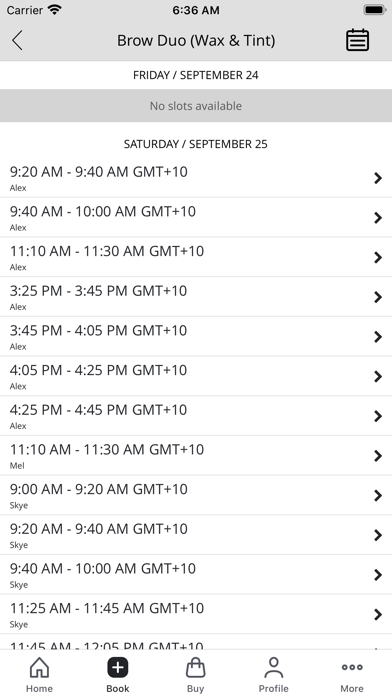392x696 pixels.
Task: Open the More three-dots menu
Action: [x=352, y=675]
